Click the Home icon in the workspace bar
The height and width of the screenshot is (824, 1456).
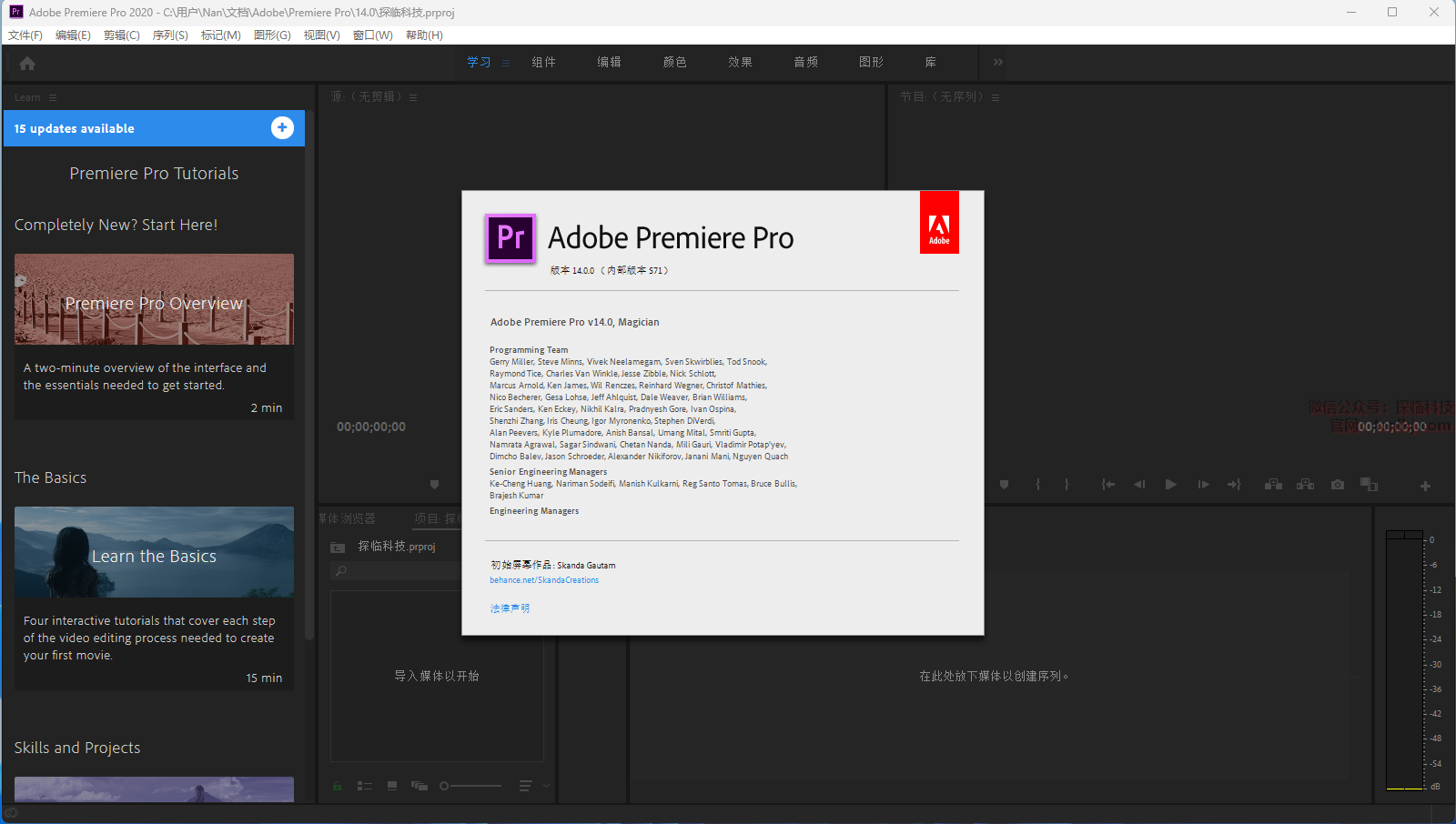pos(27,64)
